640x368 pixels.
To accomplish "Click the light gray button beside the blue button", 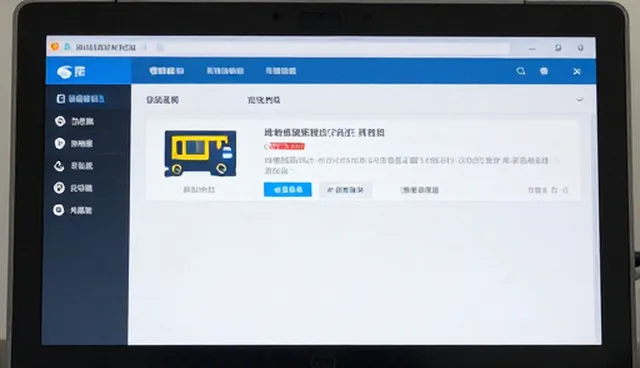I will tap(345, 190).
